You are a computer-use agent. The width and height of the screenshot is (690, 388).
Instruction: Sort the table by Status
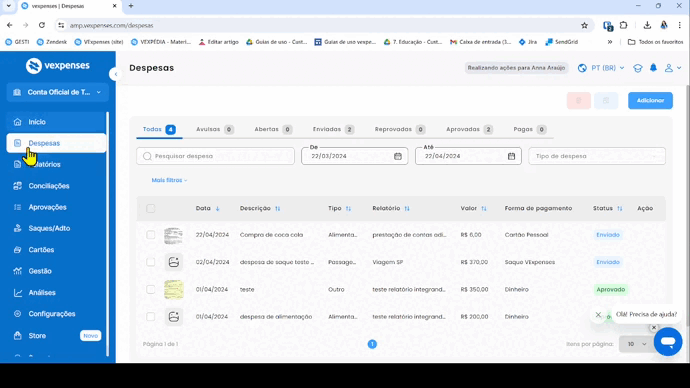tap(620, 209)
